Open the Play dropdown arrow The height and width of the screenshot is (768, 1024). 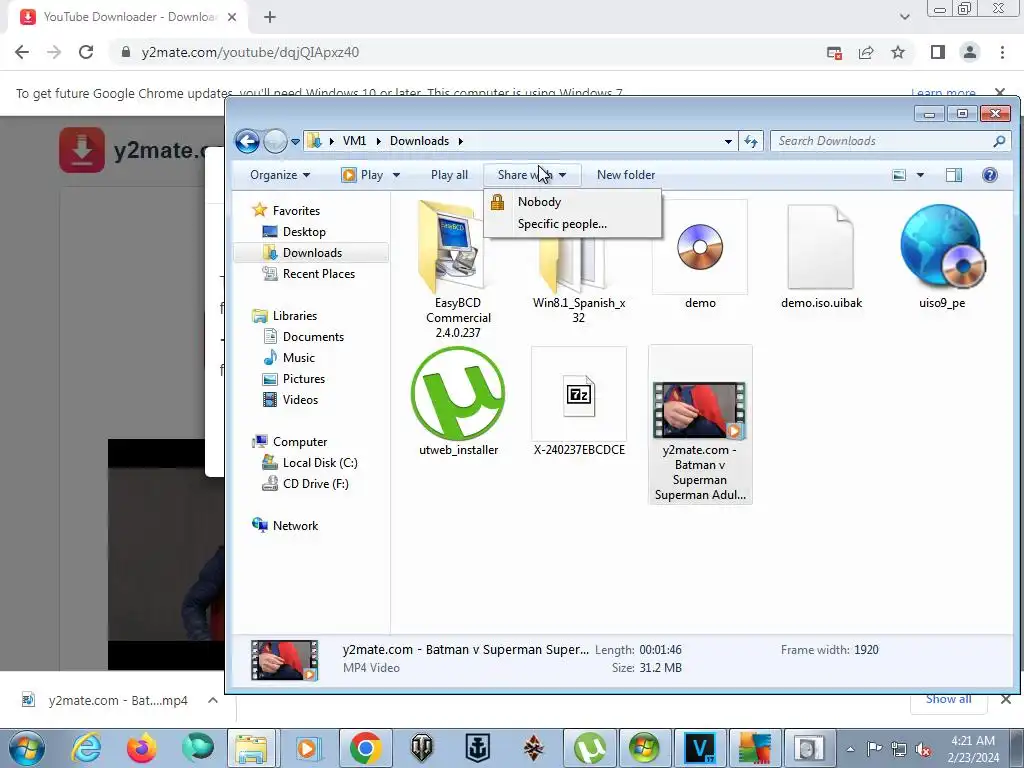(x=396, y=175)
